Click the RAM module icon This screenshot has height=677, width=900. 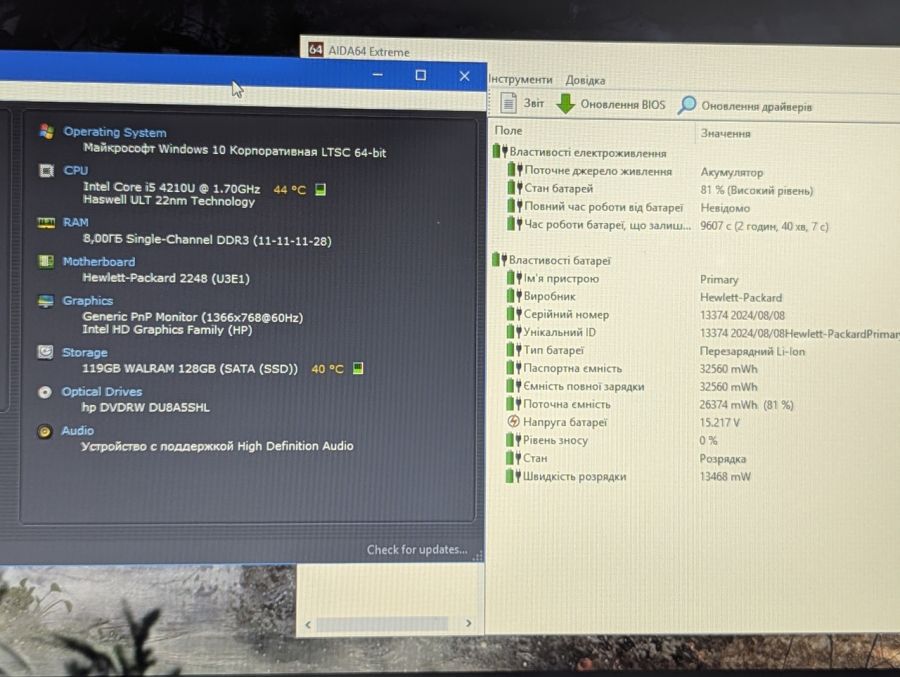pyautogui.click(x=46, y=222)
